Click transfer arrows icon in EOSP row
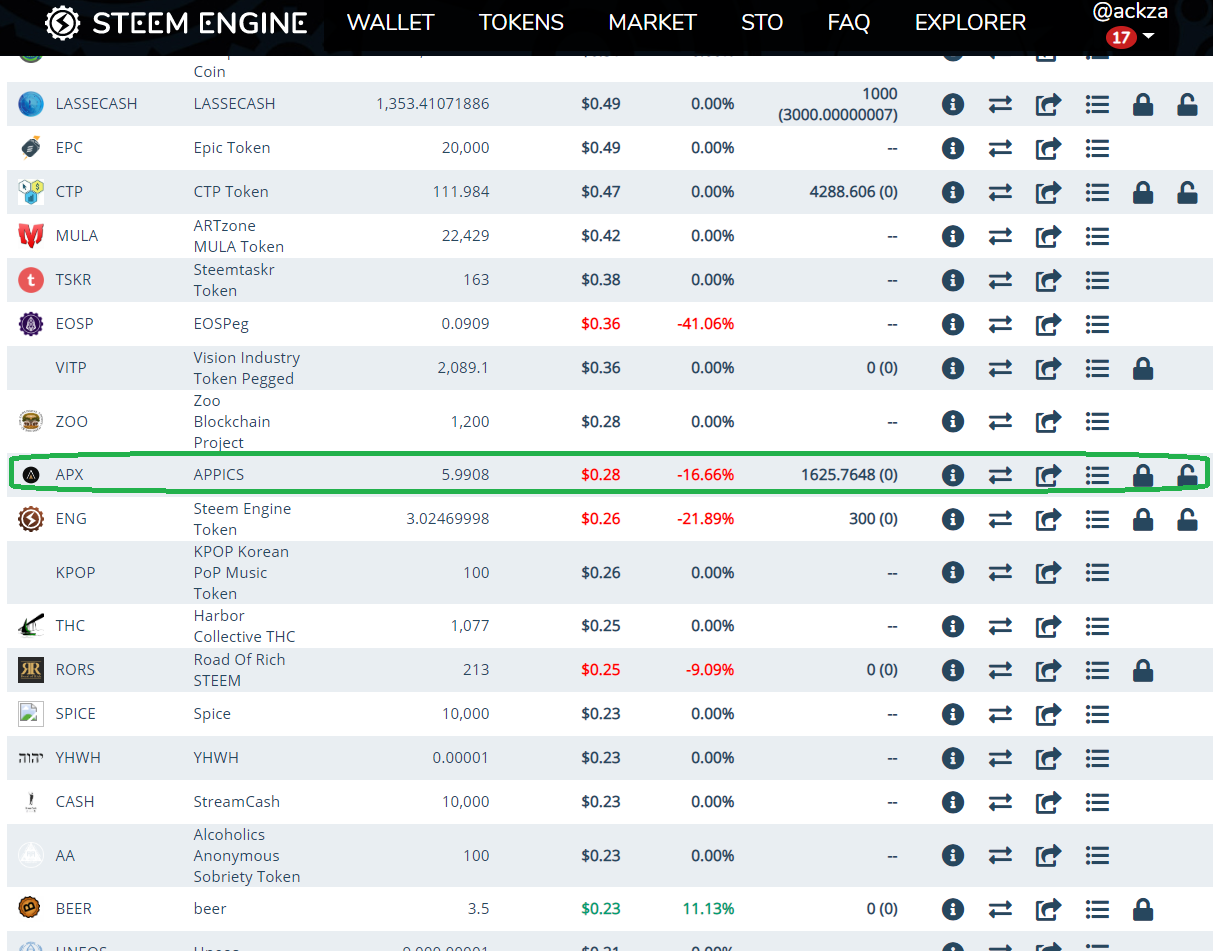The height and width of the screenshot is (951, 1213). 1000,324
